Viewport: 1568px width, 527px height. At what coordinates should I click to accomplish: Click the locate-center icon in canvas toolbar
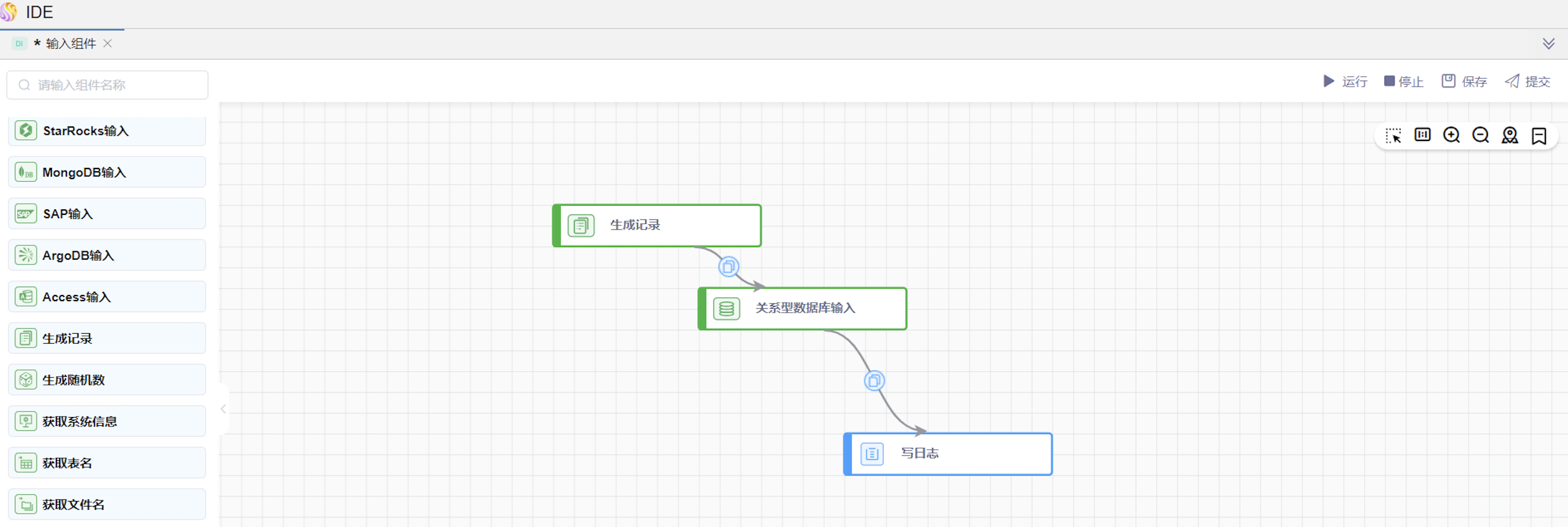(1509, 135)
